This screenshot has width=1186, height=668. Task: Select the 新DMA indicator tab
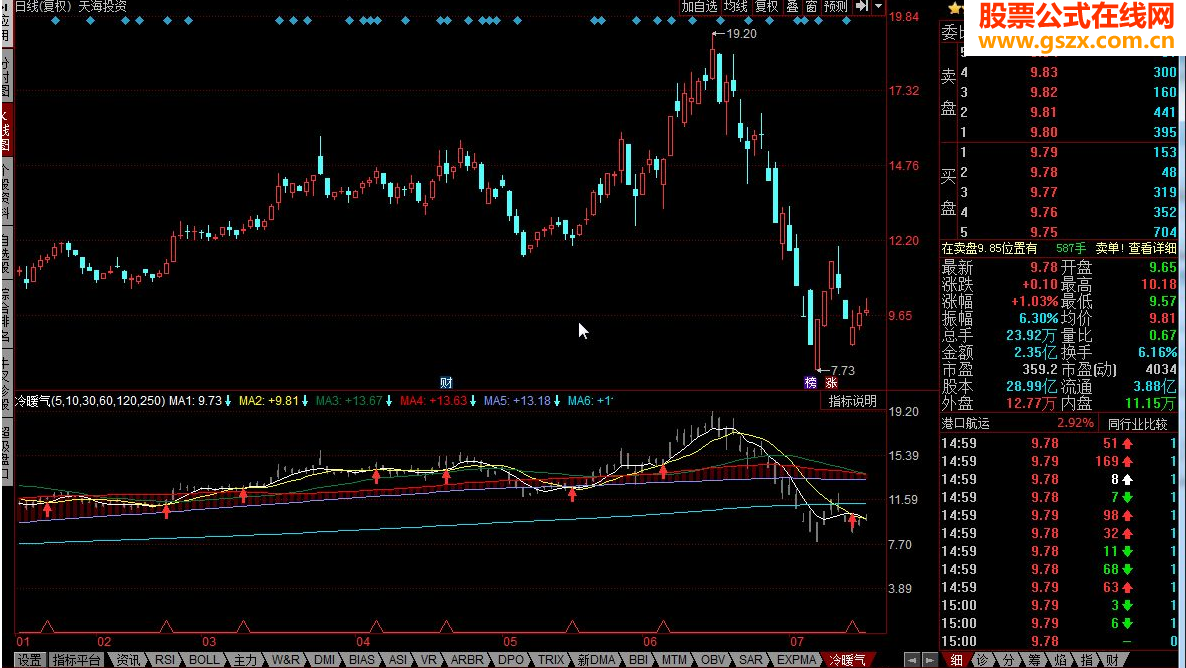(597, 660)
